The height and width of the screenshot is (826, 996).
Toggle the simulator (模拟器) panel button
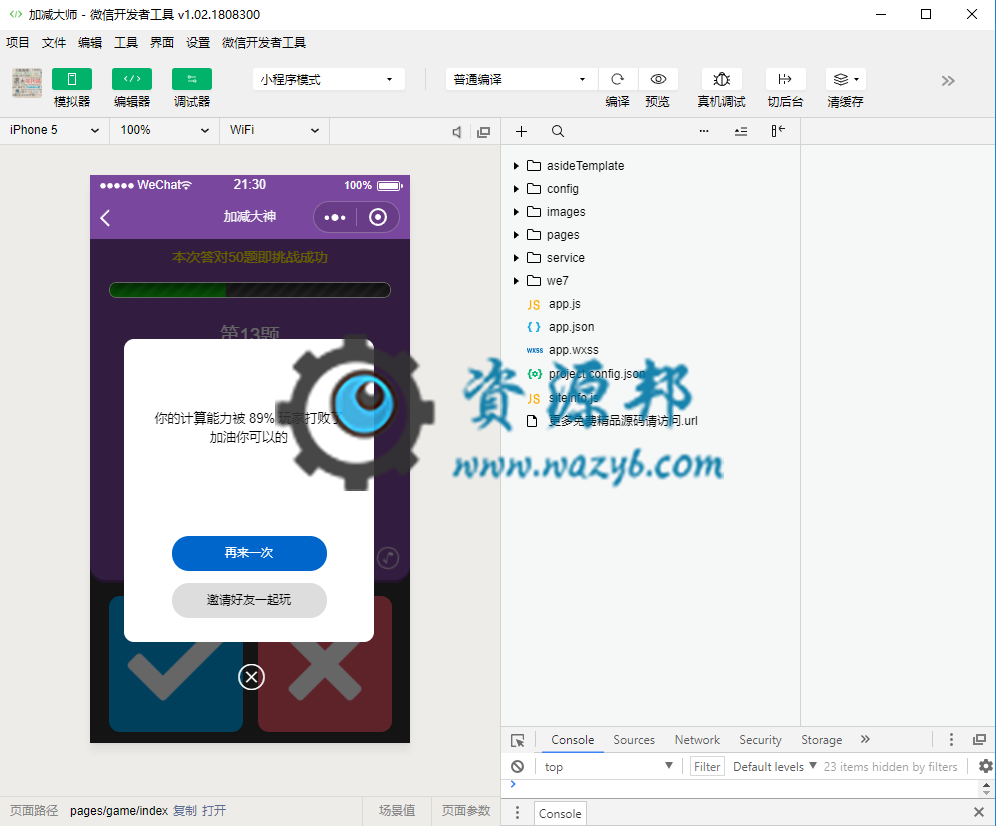pos(72,79)
